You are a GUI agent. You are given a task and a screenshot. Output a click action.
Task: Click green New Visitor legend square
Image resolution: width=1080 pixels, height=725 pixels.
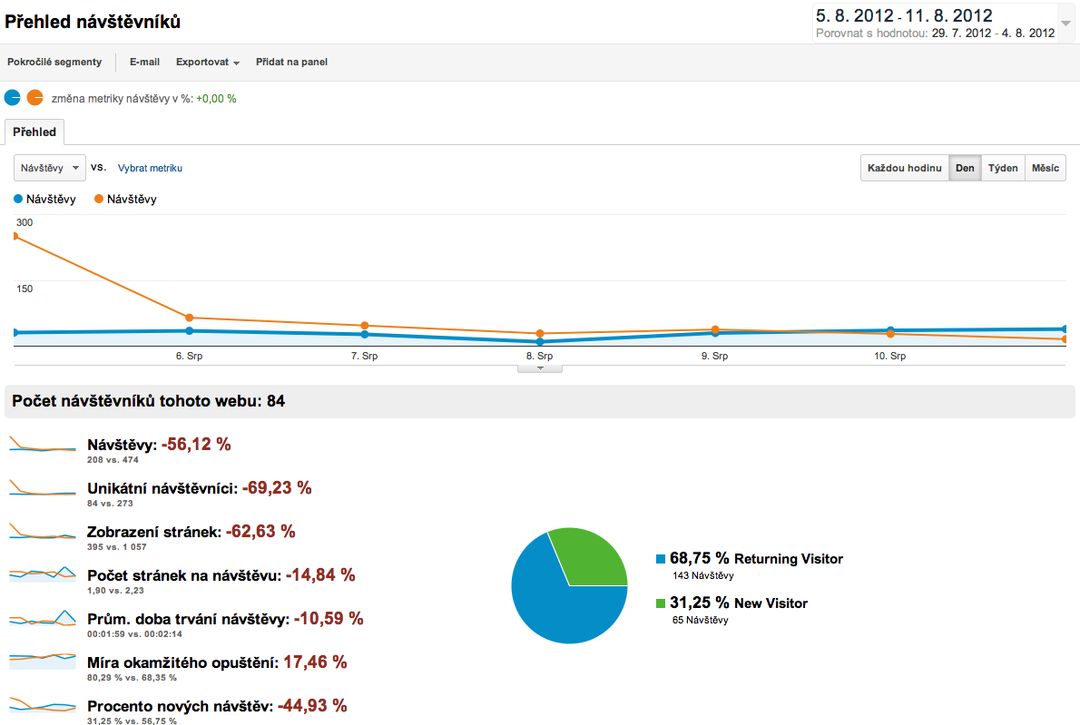660,603
